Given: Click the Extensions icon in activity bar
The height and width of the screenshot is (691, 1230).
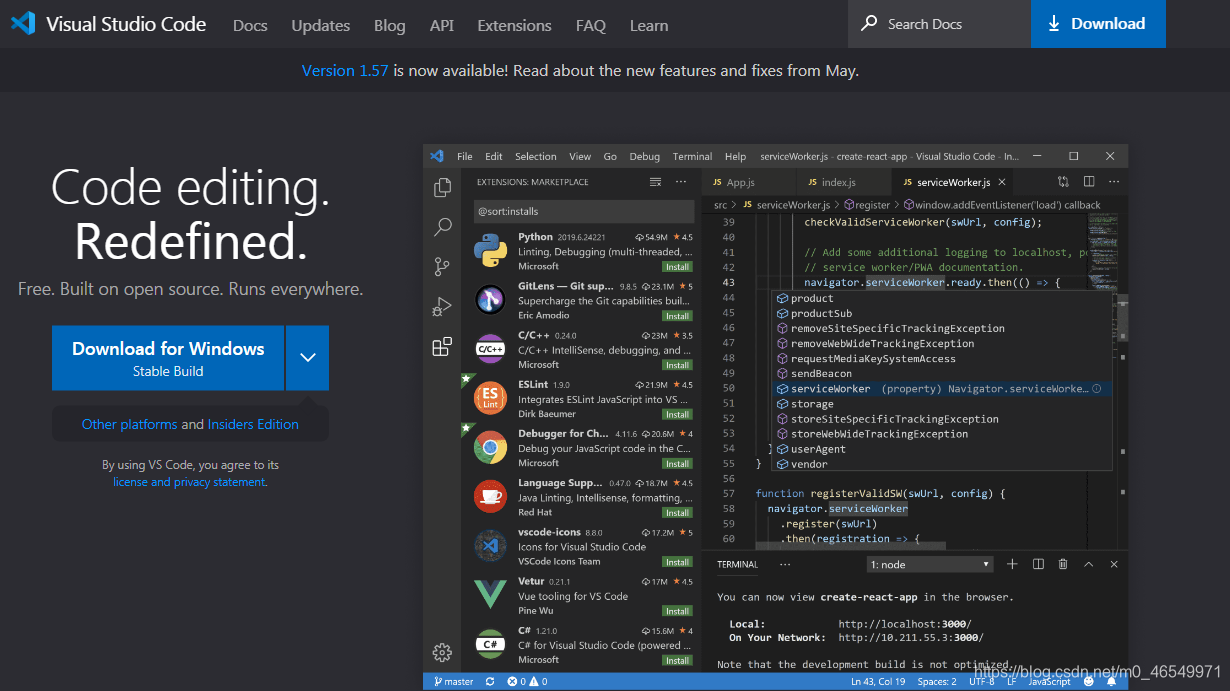Looking at the screenshot, I should point(442,347).
